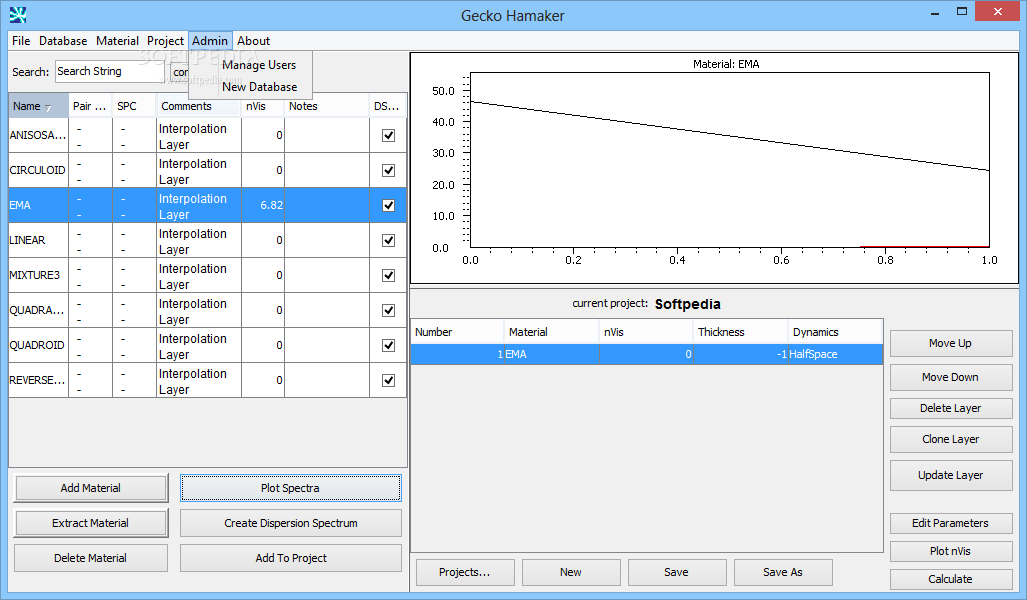
Task: Choose New Database from Admin menu
Action: pos(259,86)
